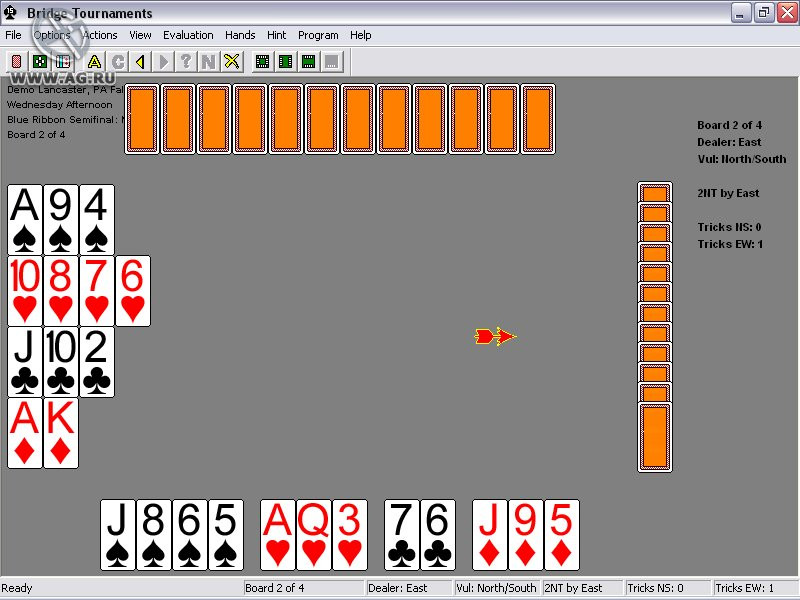Play the 5 of spades from South
The height and width of the screenshot is (600, 800).
226,535
